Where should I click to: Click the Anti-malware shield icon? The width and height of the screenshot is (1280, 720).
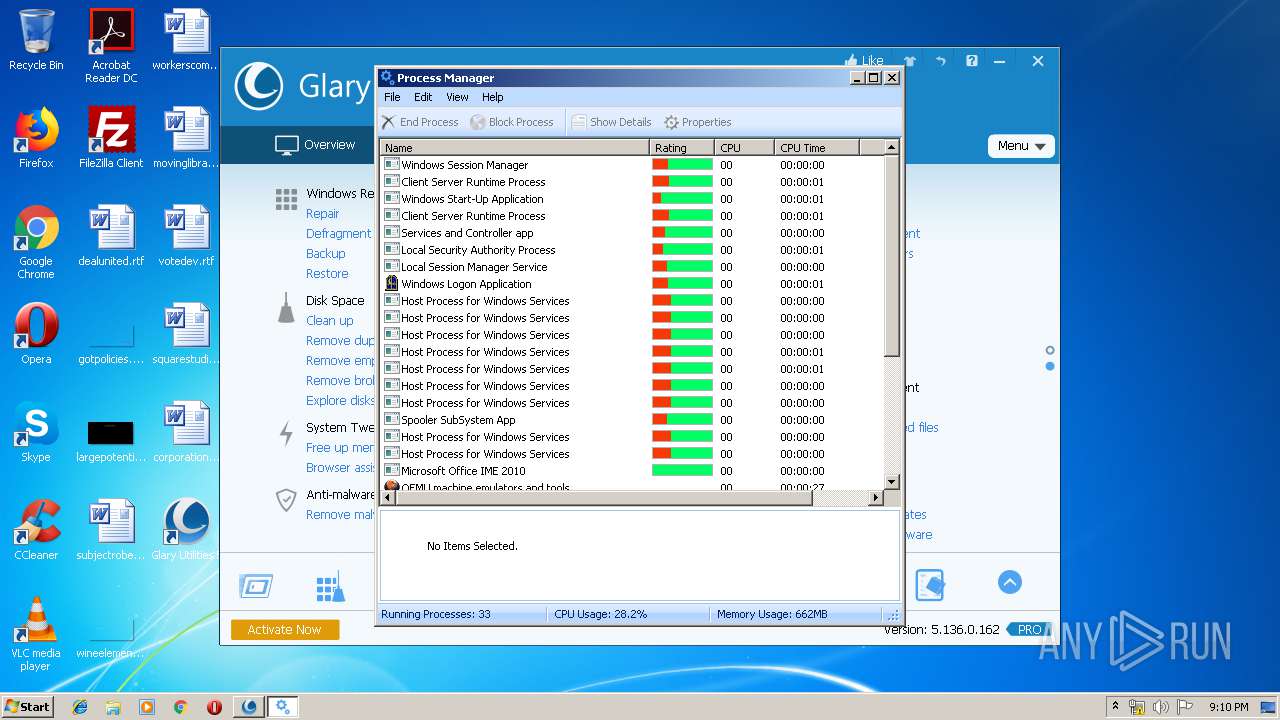point(286,500)
